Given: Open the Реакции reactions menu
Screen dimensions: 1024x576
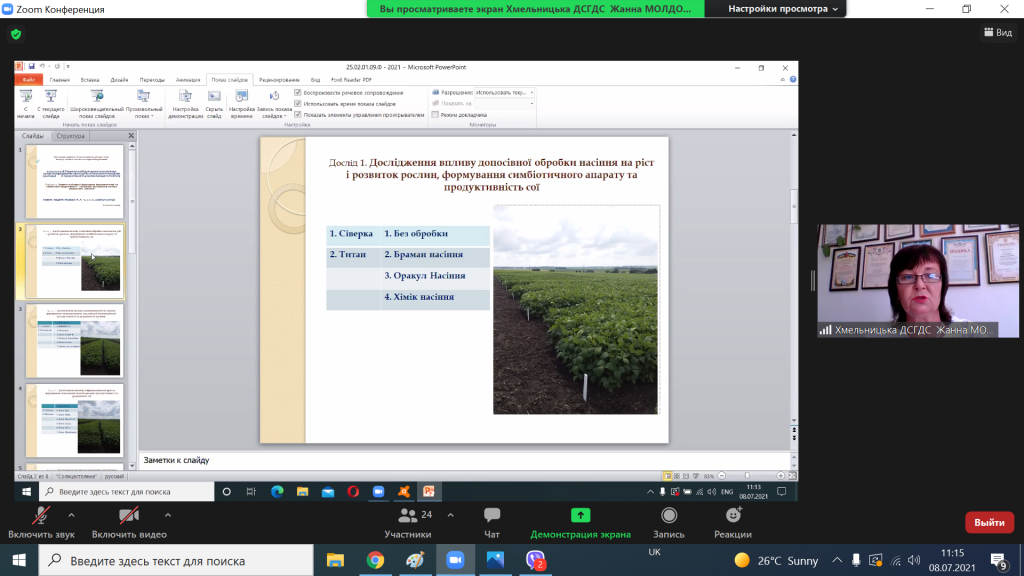Looking at the screenshot, I should tap(733, 522).
